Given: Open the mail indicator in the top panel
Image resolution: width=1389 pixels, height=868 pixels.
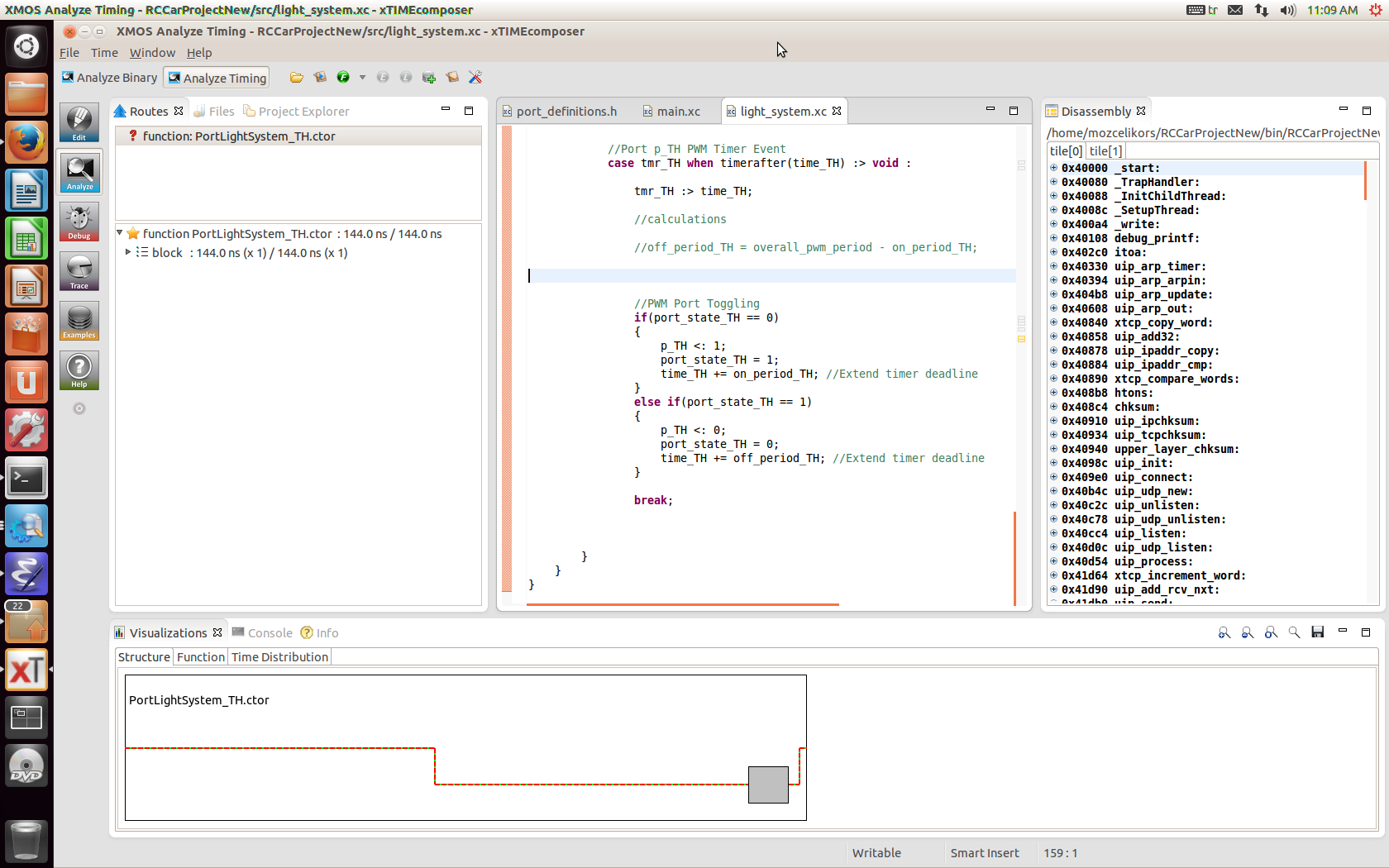Looking at the screenshot, I should 1235,10.
